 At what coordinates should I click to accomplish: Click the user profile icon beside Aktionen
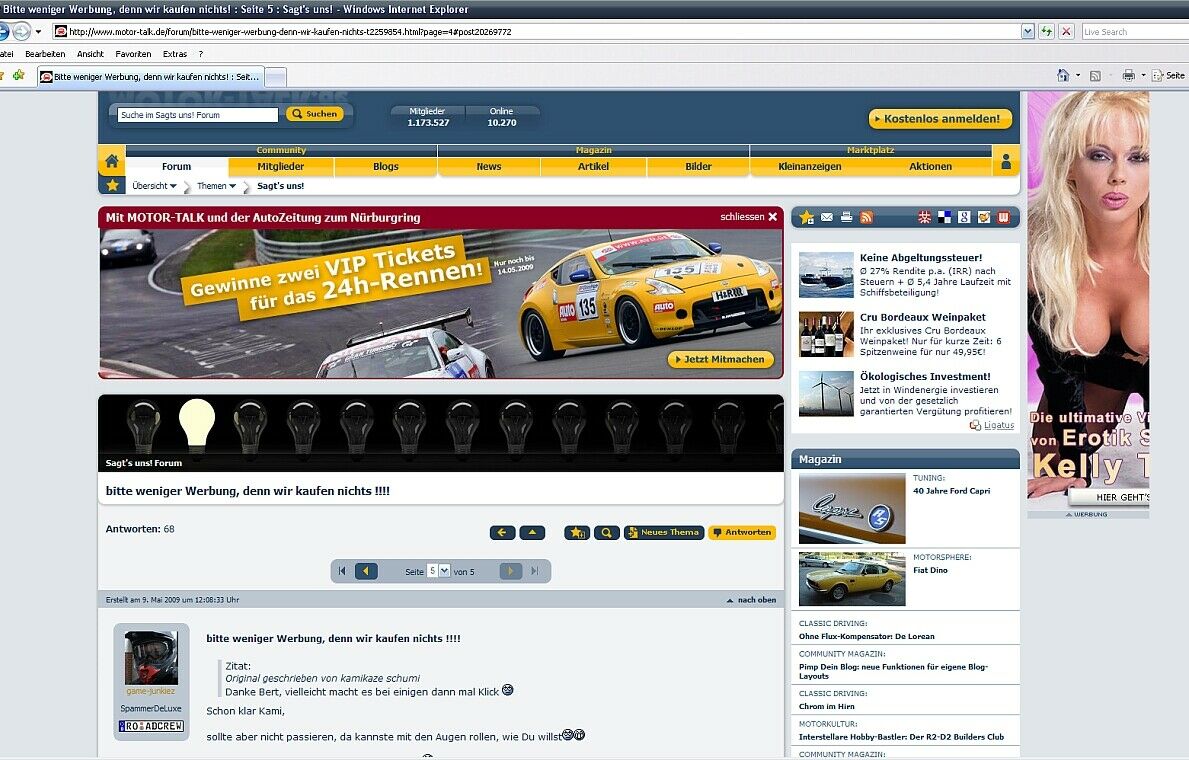click(1005, 162)
